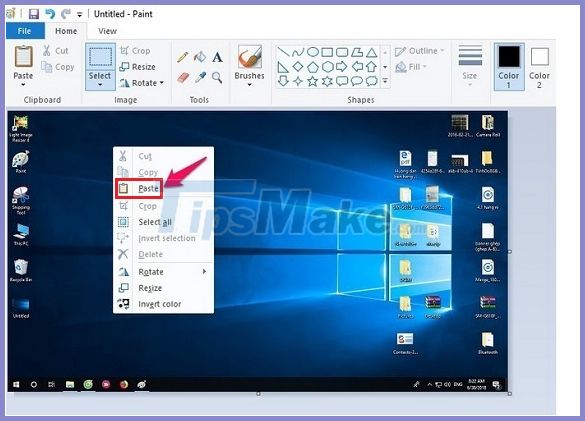585x421 pixels.
Task: Open the shape Fill dropdown
Action: pyautogui.click(x=411, y=67)
